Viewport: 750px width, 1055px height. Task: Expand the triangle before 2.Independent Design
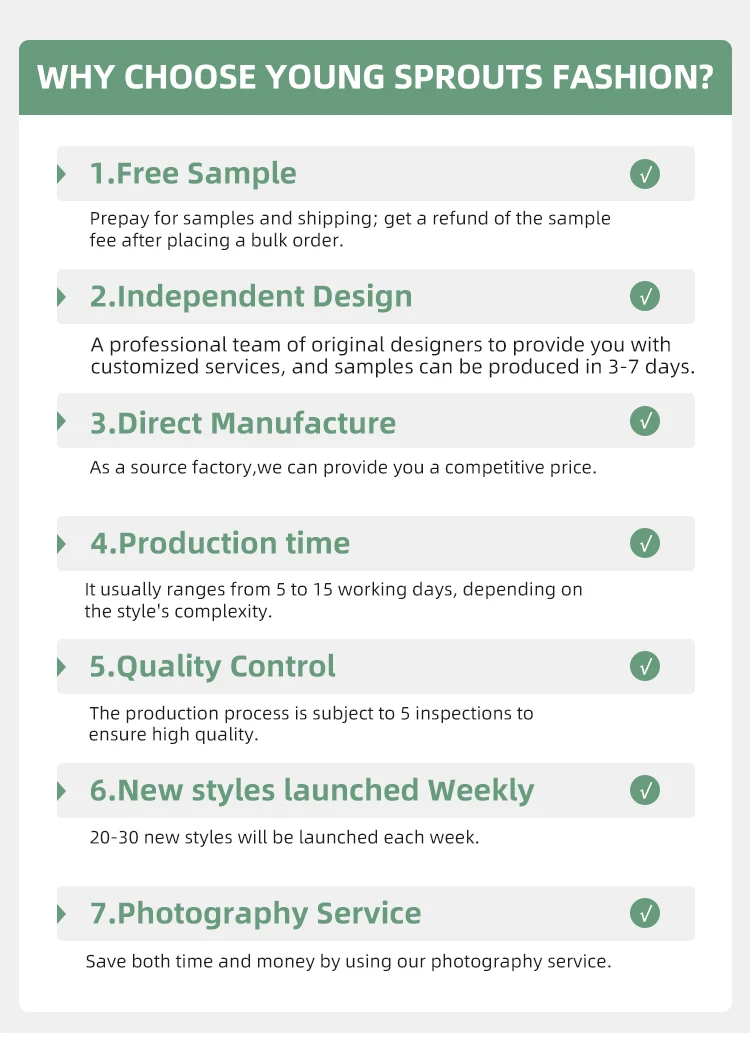pos(62,297)
